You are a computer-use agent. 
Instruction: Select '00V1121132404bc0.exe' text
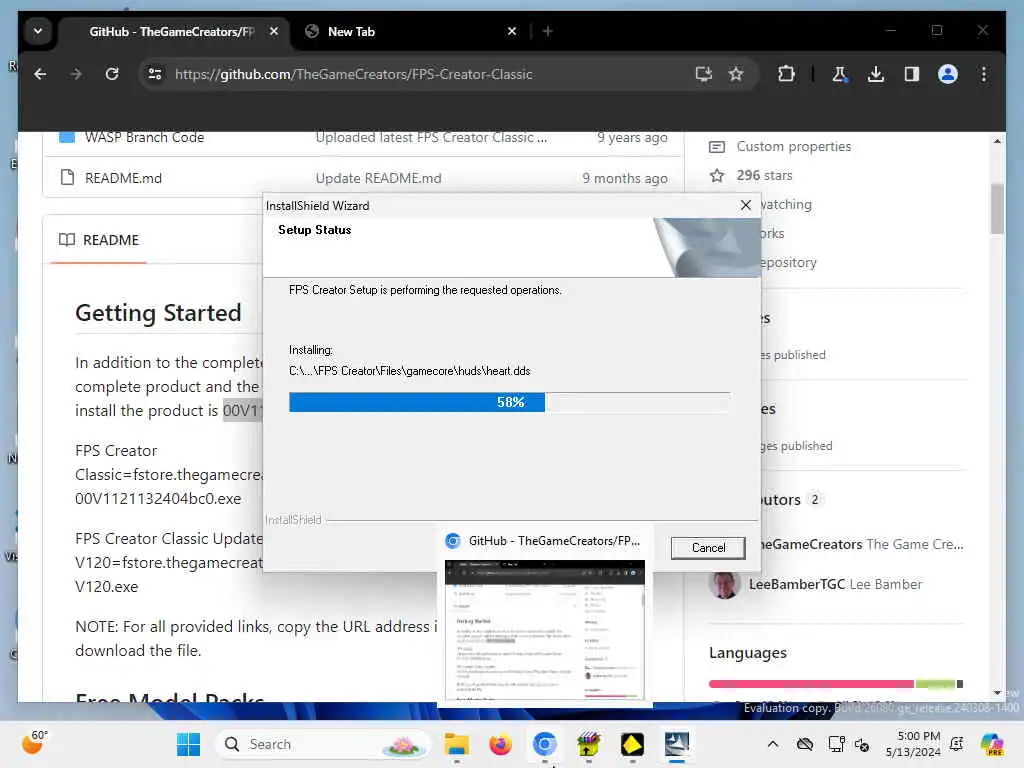click(x=158, y=498)
